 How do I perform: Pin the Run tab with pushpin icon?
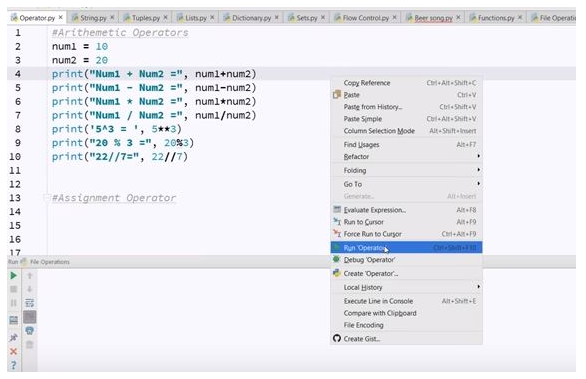coord(13,338)
